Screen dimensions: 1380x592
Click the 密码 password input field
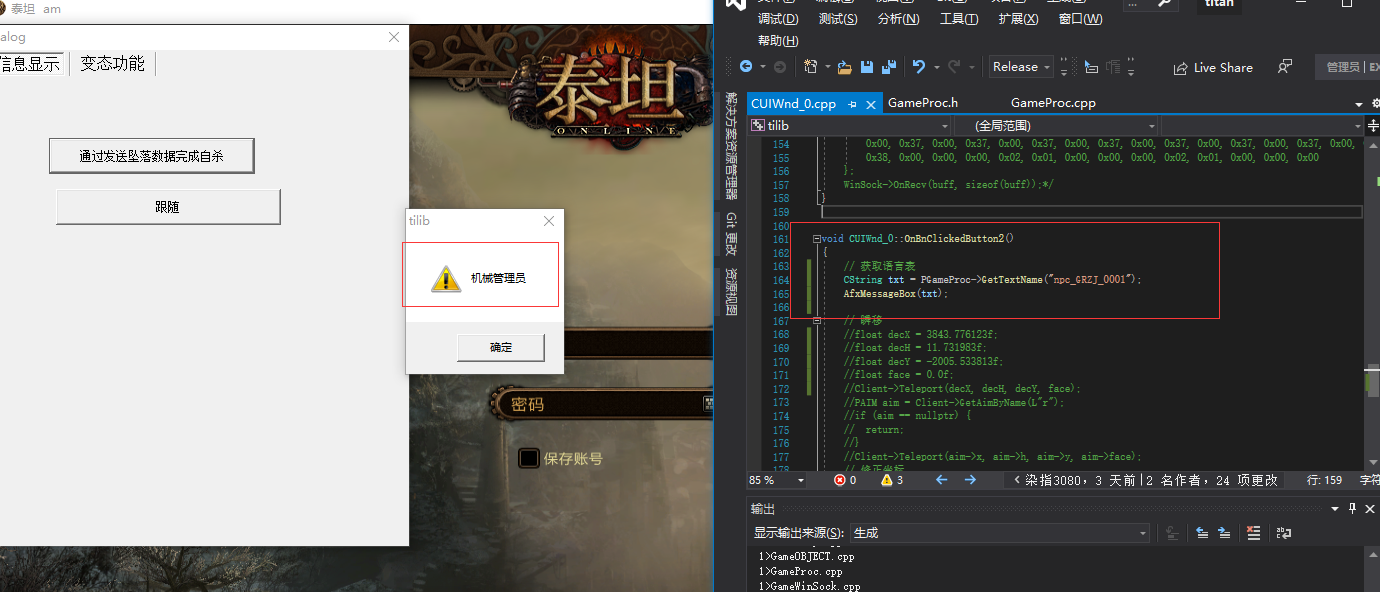point(605,404)
